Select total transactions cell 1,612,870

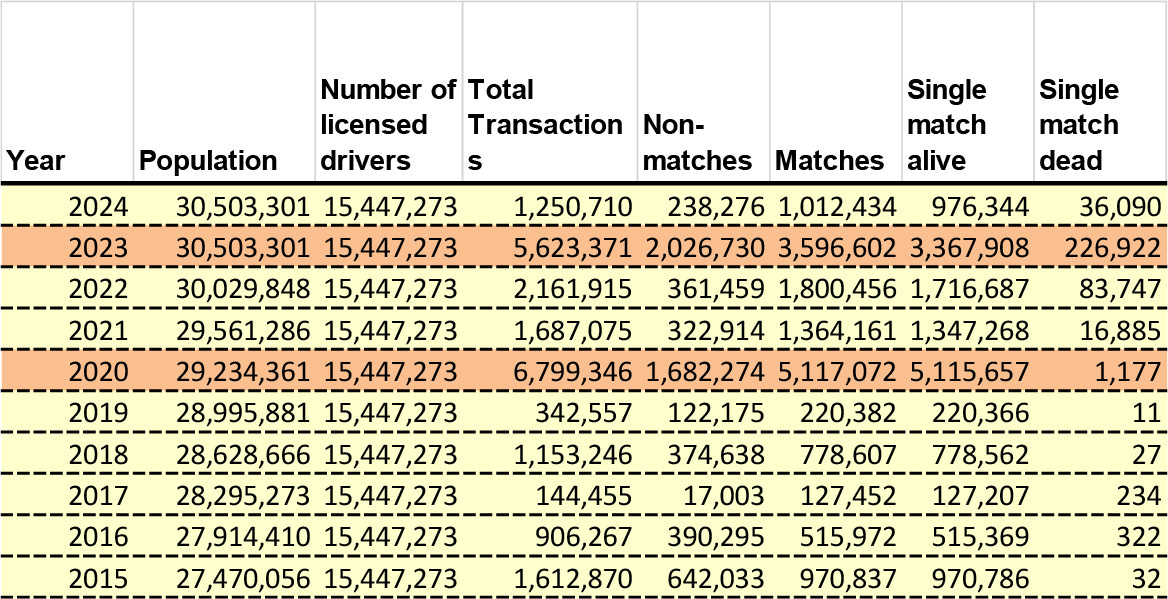572,577
